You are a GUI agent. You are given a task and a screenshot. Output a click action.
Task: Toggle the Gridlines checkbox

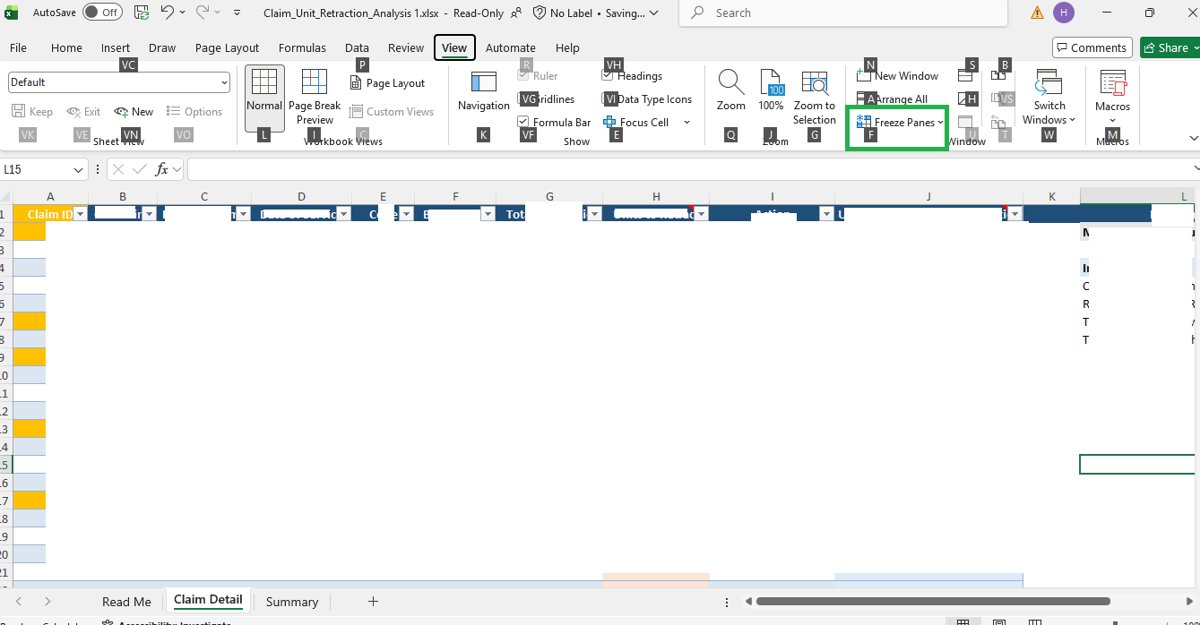click(x=524, y=99)
